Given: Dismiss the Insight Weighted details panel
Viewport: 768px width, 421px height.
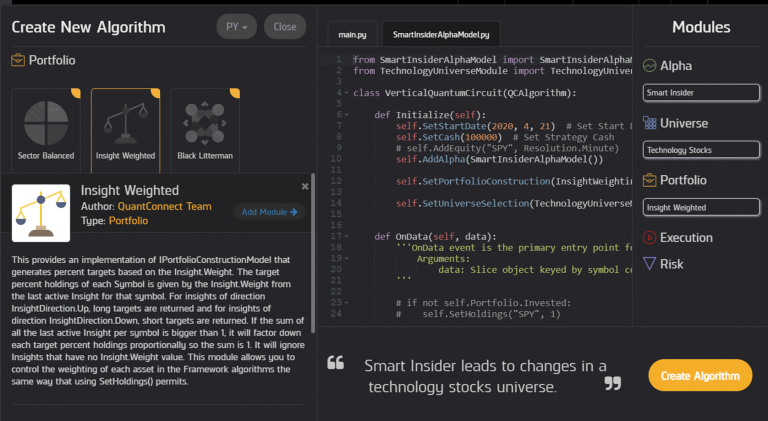Looking at the screenshot, I should click(x=305, y=186).
